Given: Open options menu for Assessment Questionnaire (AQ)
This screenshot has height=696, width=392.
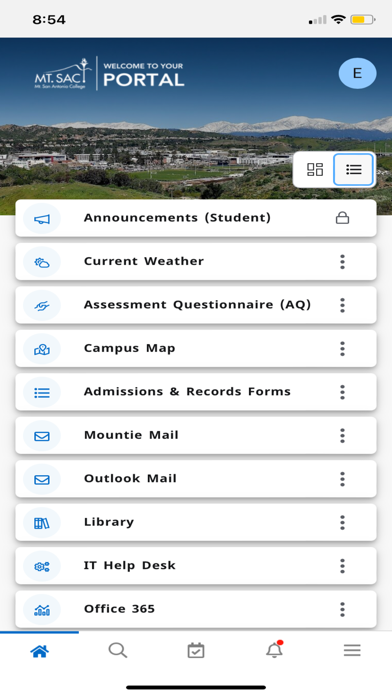Looking at the screenshot, I should point(342,305).
